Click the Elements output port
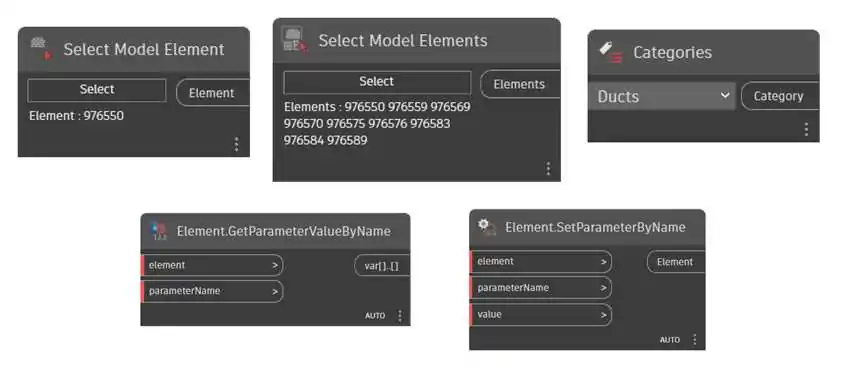Viewport: 841px width, 371px height. coord(519,84)
